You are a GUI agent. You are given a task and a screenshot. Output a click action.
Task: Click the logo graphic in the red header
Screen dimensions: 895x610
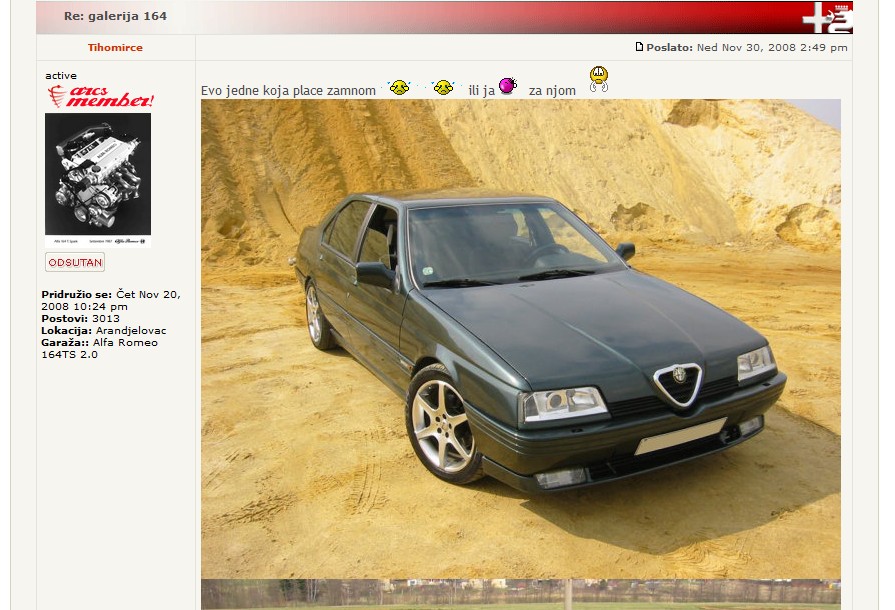(826, 17)
